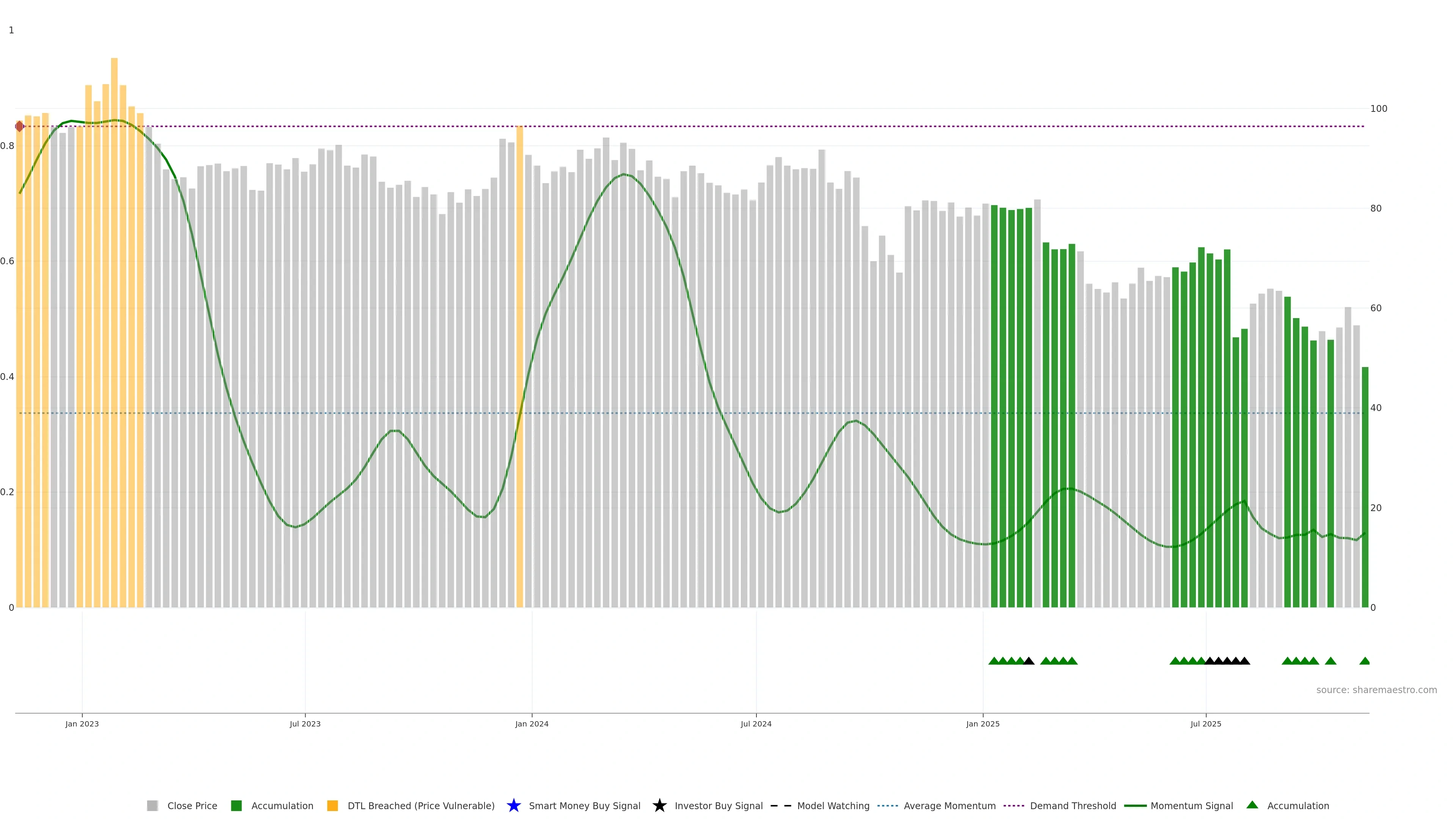Screen dimensions: 1456x819
Task: Click the gray Close Price legend swatch
Action: click(x=152, y=805)
